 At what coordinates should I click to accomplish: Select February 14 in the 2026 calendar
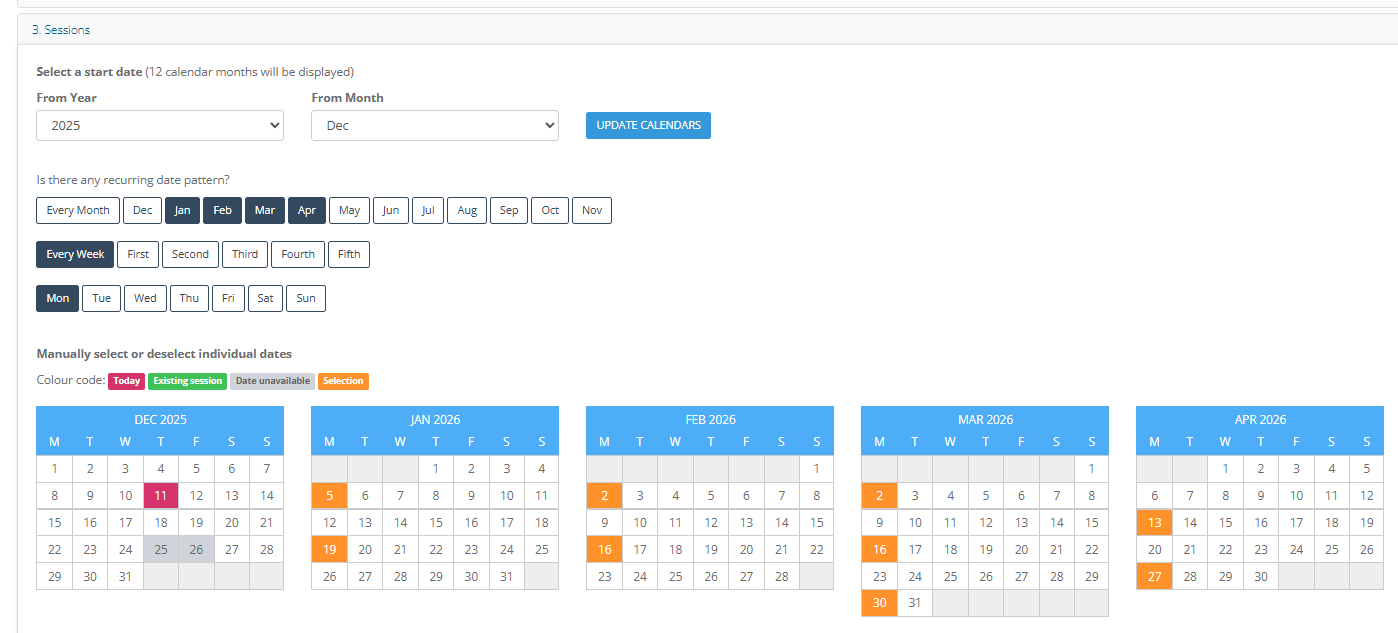click(x=781, y=522)
